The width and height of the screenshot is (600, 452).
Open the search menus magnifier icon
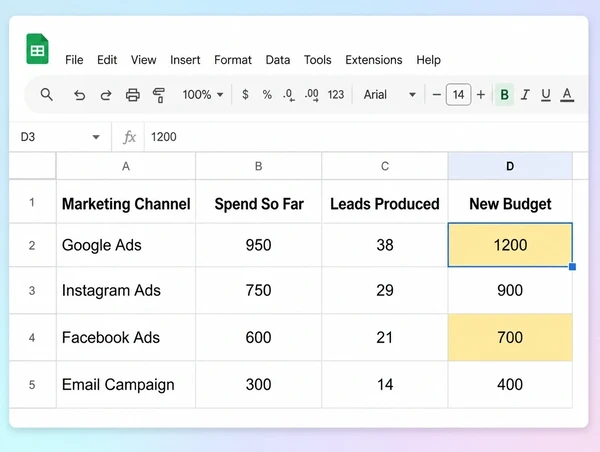point(47,95)
